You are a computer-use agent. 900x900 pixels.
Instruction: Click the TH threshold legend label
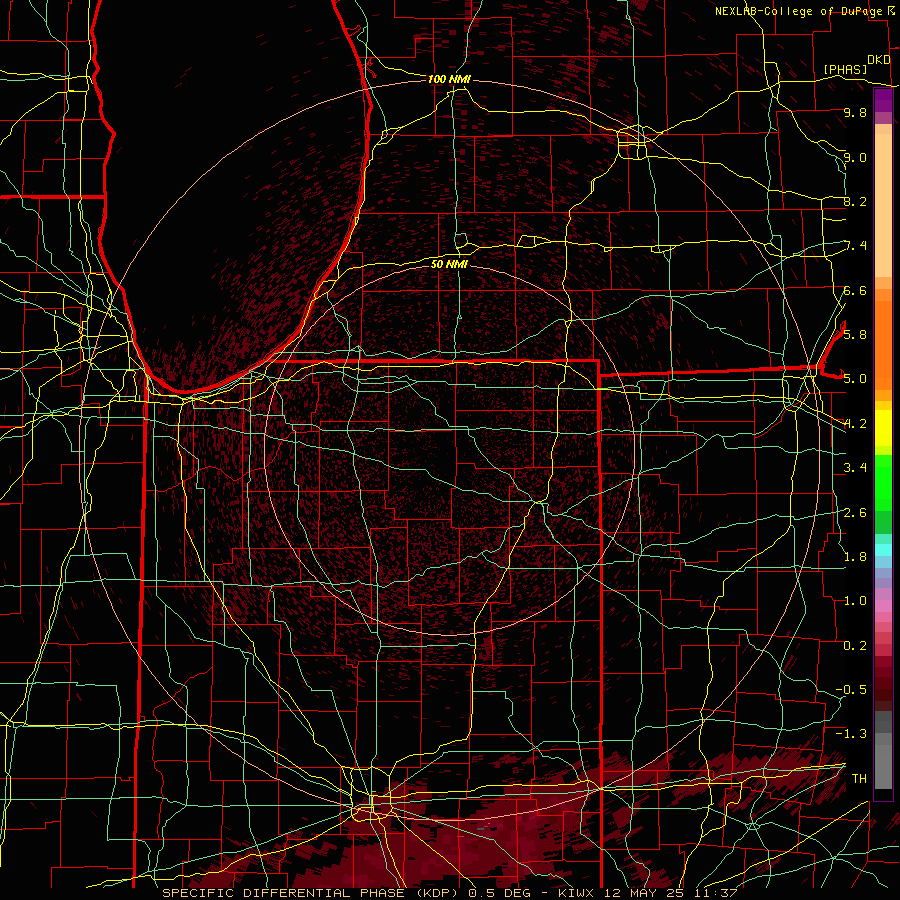pyautogui.click(x=859, y=778)
